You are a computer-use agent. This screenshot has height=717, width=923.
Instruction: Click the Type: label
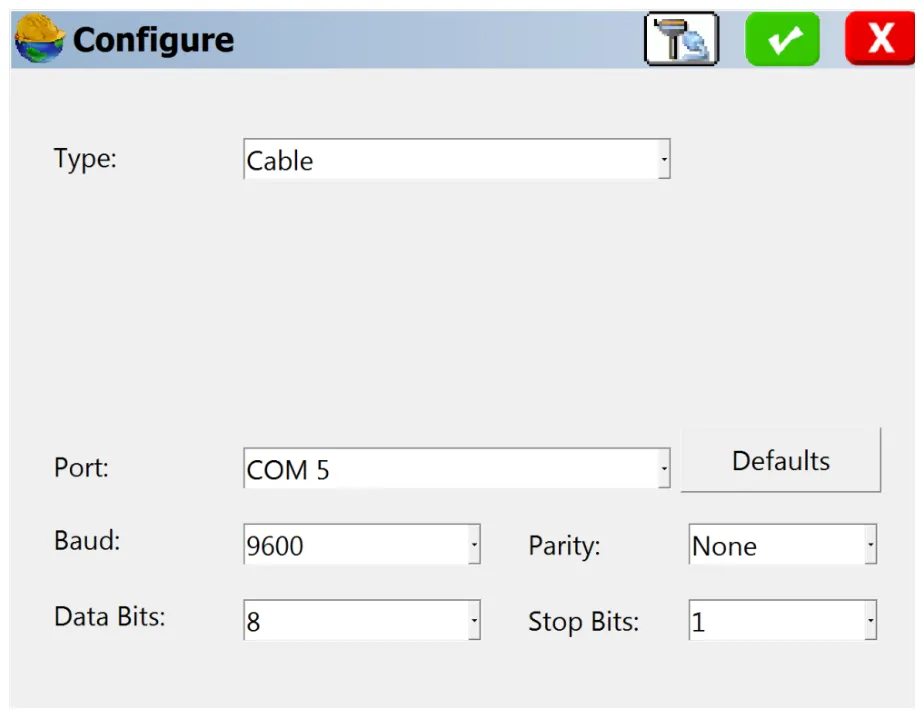(85, 159)
